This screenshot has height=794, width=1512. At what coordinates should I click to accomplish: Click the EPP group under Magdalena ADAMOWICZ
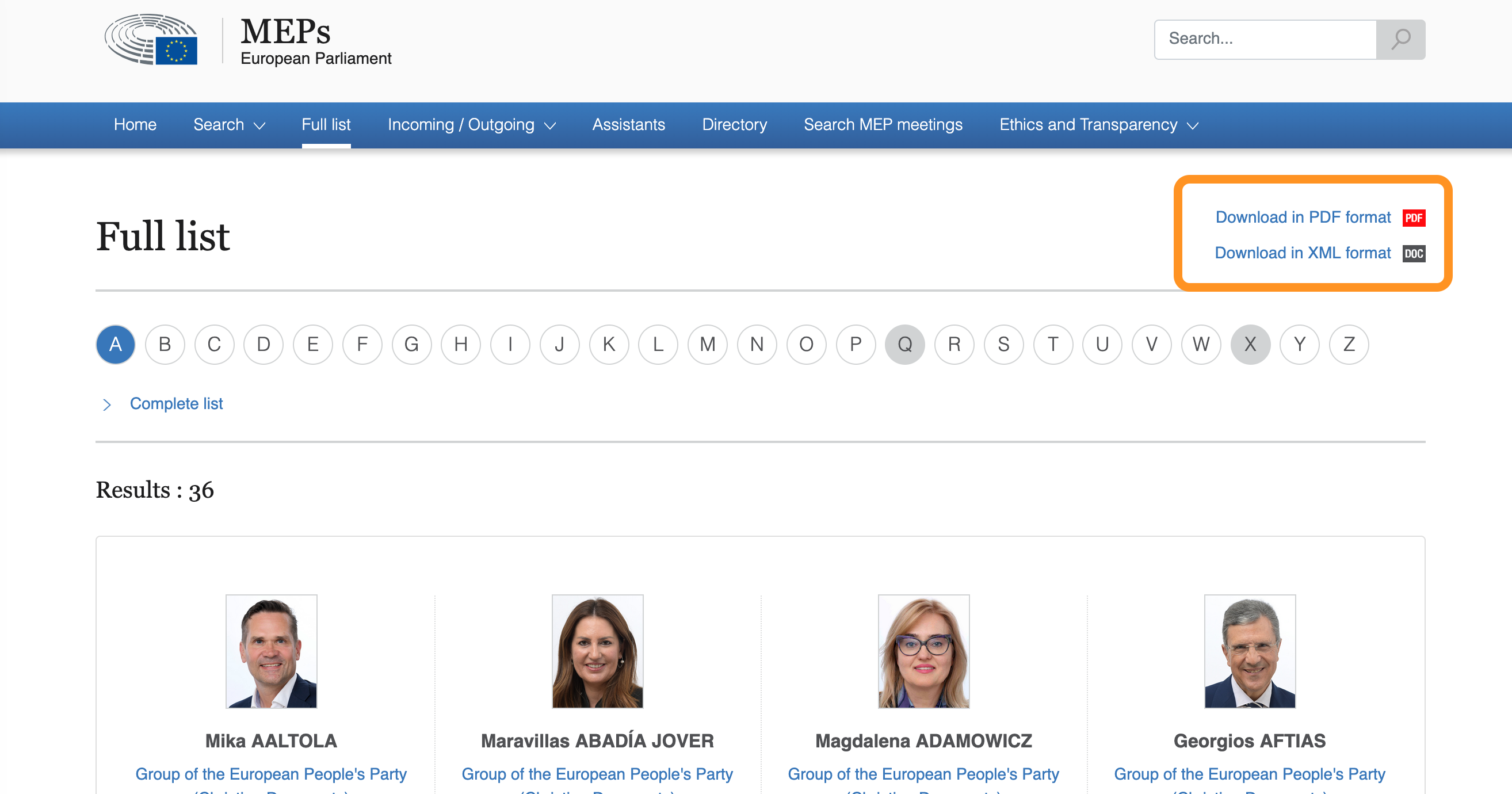tap(923, 781)
